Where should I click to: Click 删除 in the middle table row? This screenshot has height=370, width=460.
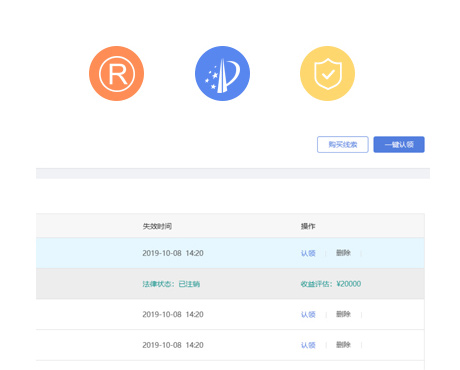(x=343, y=314)
